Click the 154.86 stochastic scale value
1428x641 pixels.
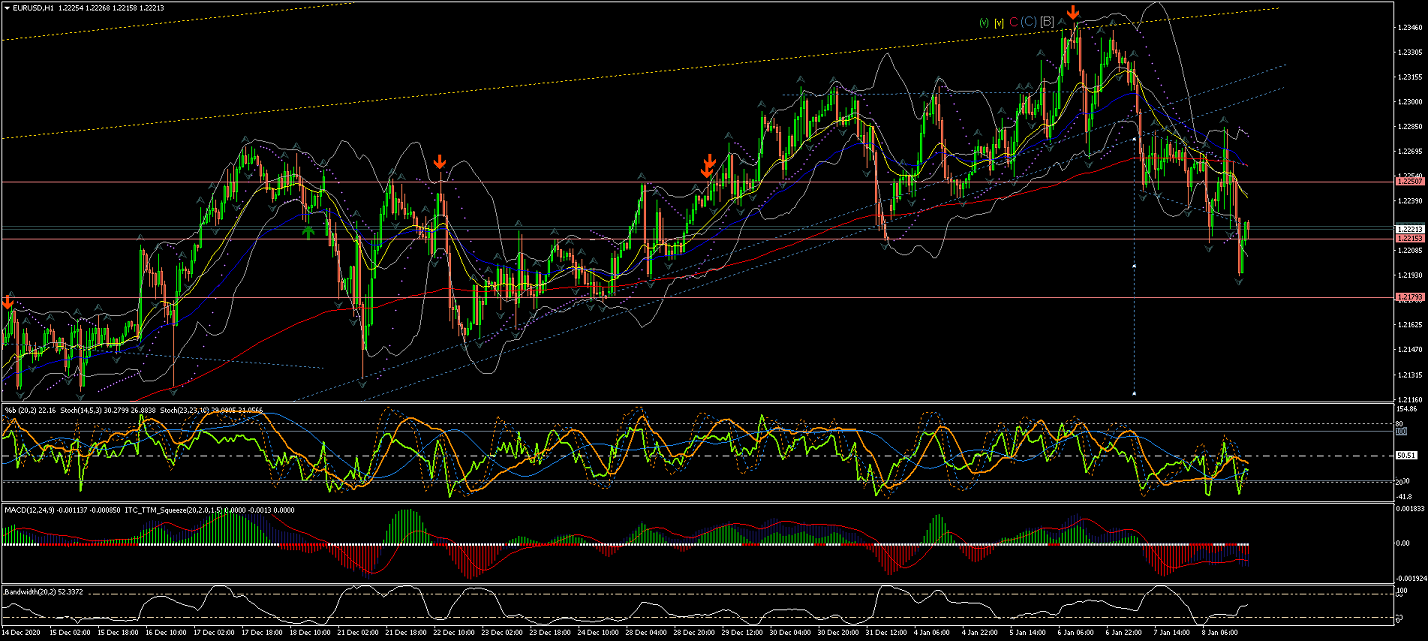click(x=1408, y=409)
